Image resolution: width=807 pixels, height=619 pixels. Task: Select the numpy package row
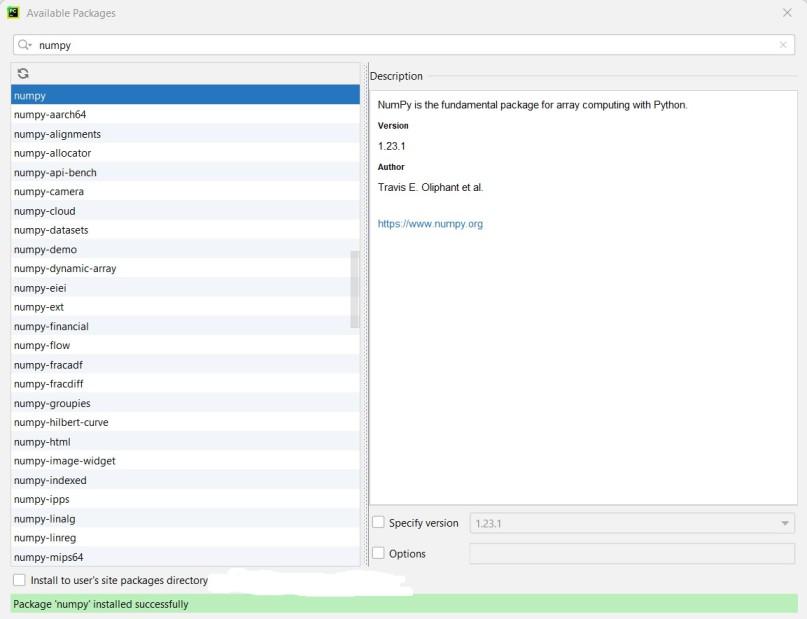(x=185, y=95)
